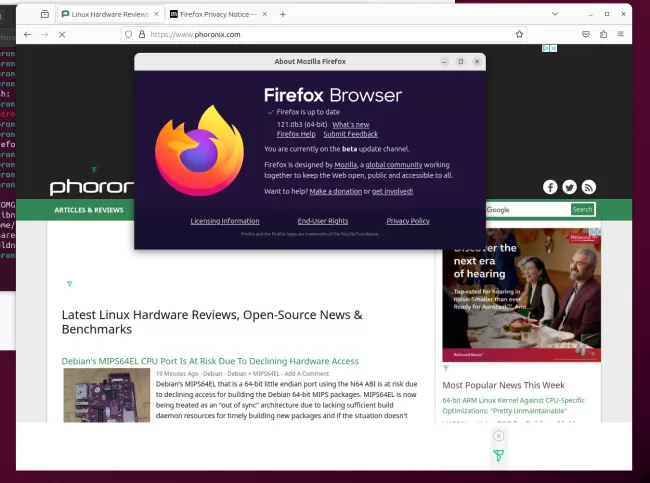
Task: Click the 'Firefox is up to date' status text
Action: click(308, 112)
